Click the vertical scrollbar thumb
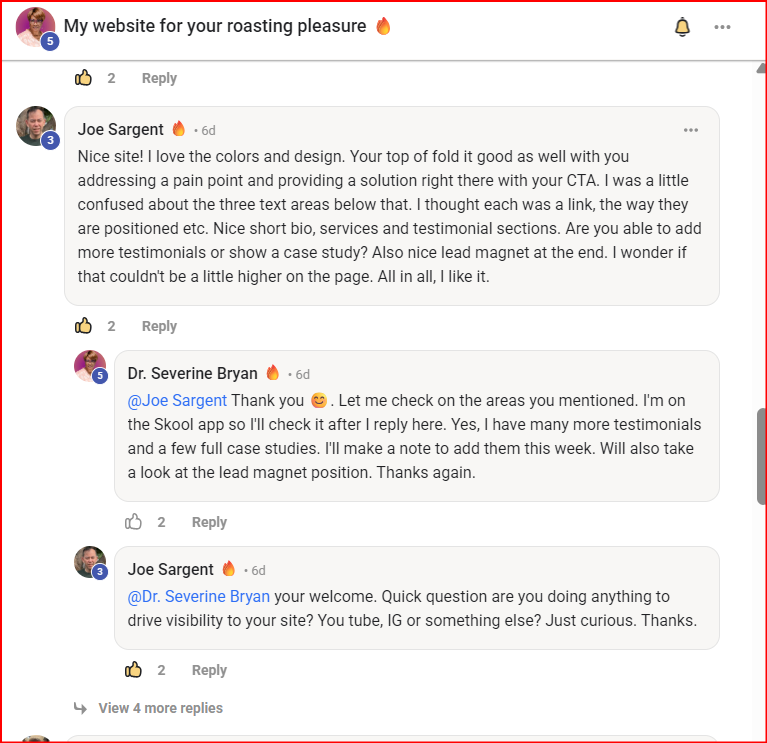 pos(761,455)
